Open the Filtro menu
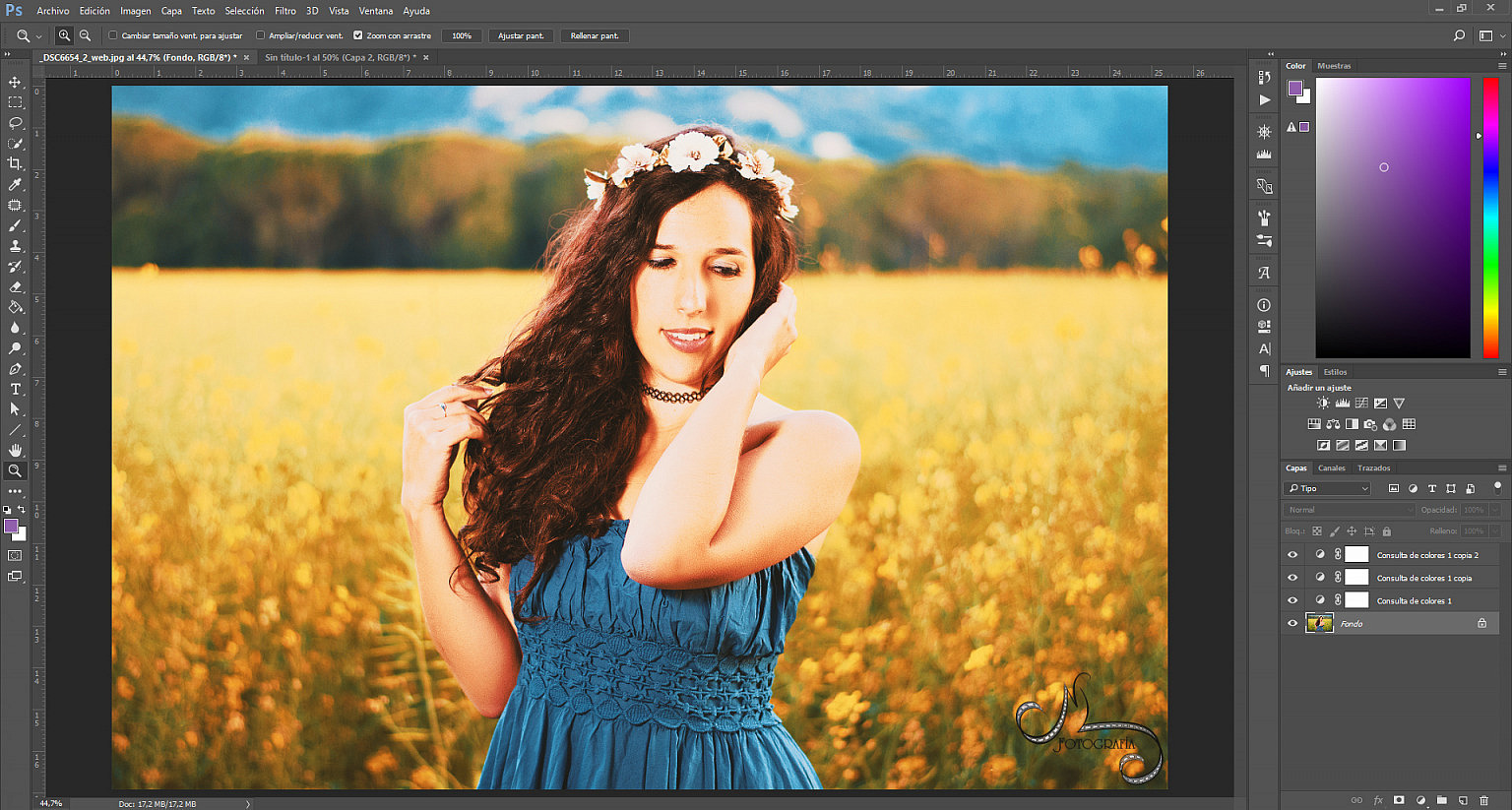The image size is (1512, 810). pyautogui.click(x=284, y=11)
